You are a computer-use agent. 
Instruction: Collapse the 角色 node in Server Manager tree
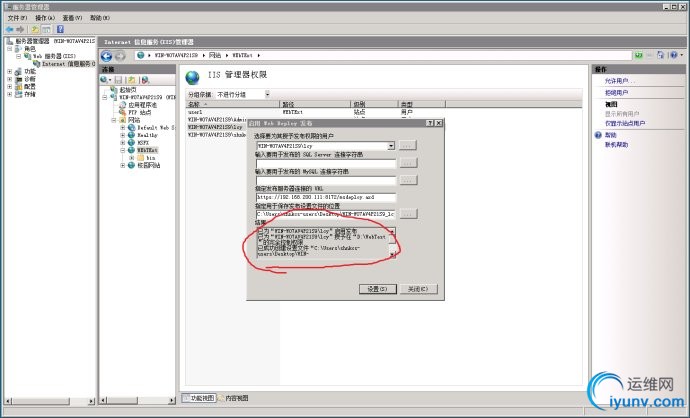(x=10, y=48)
